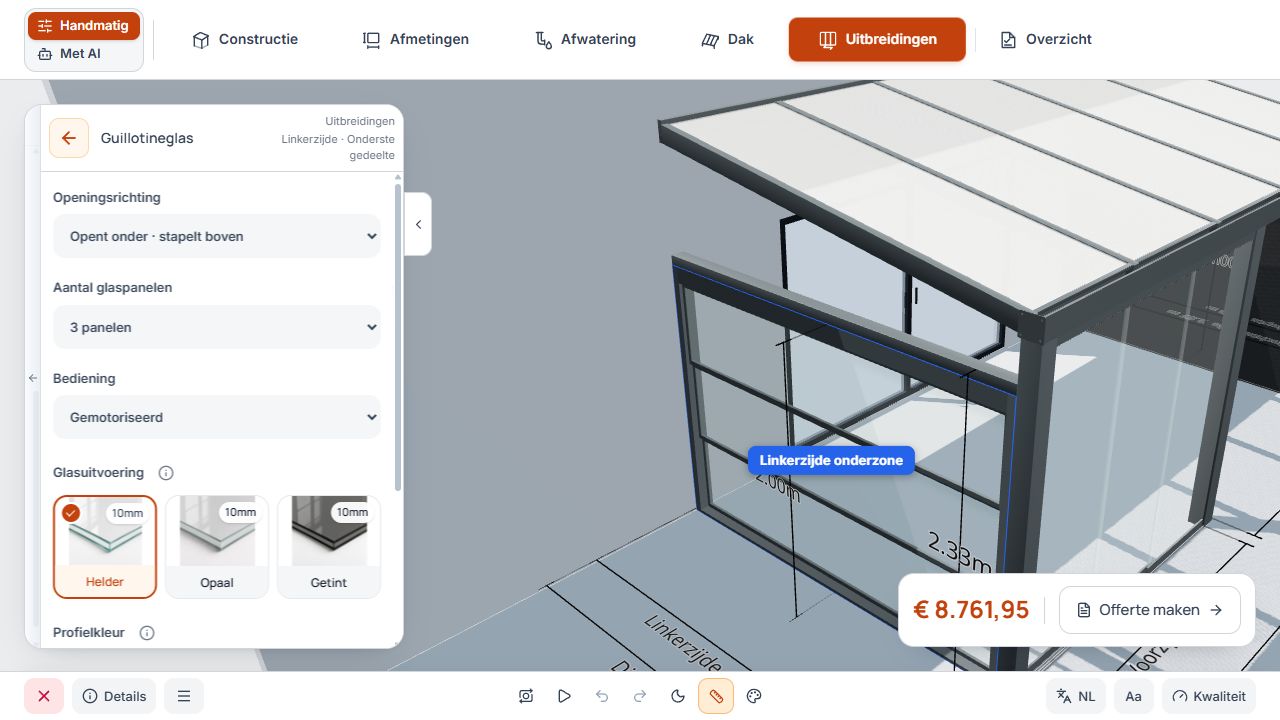Open the color palette icon
The height and width of the screenshot is (720, 1280).
click(x=755, y=696)
